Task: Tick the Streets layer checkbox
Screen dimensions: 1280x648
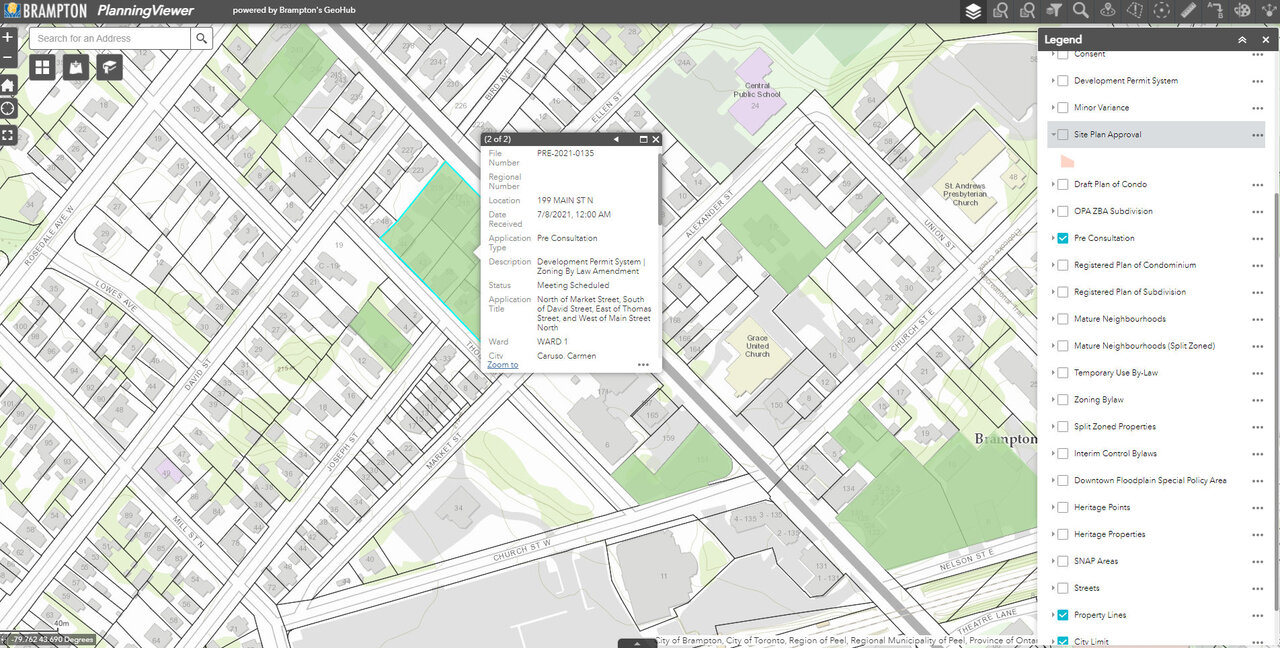Action: pyautogui.click(x=1063, y=589)
